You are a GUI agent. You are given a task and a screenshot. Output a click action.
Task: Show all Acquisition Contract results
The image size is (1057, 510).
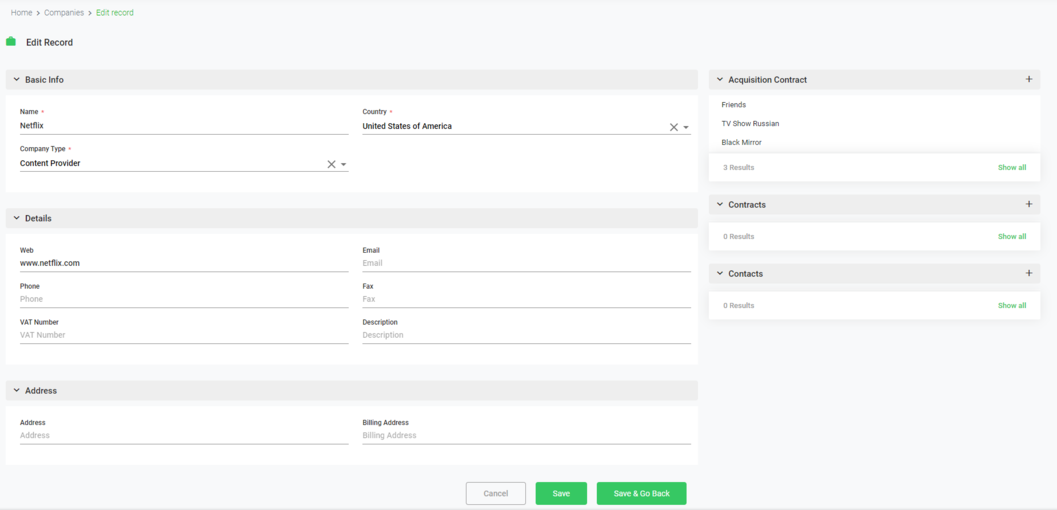[1011, 167]
